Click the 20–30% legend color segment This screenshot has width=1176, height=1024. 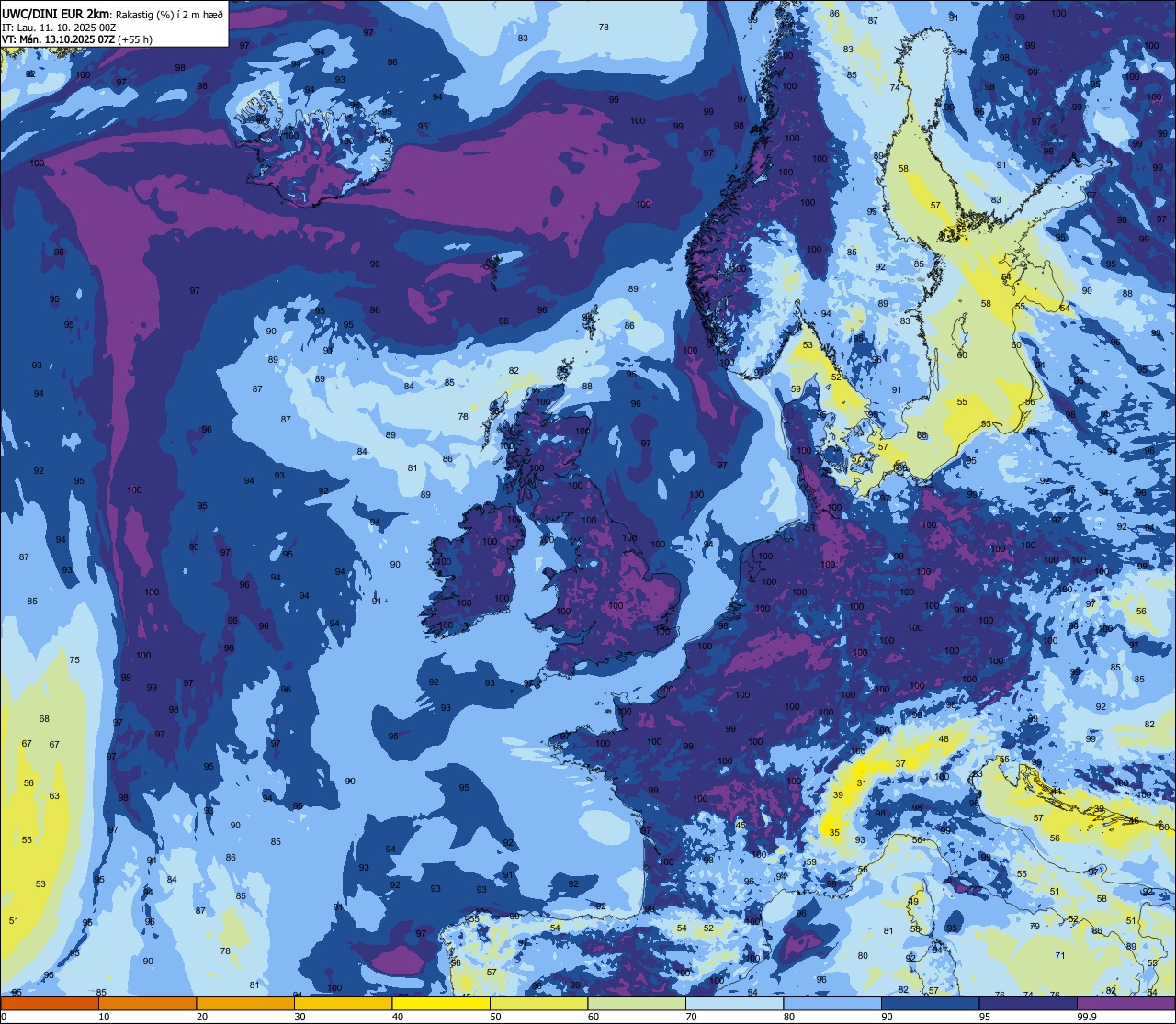[245, 1003]
